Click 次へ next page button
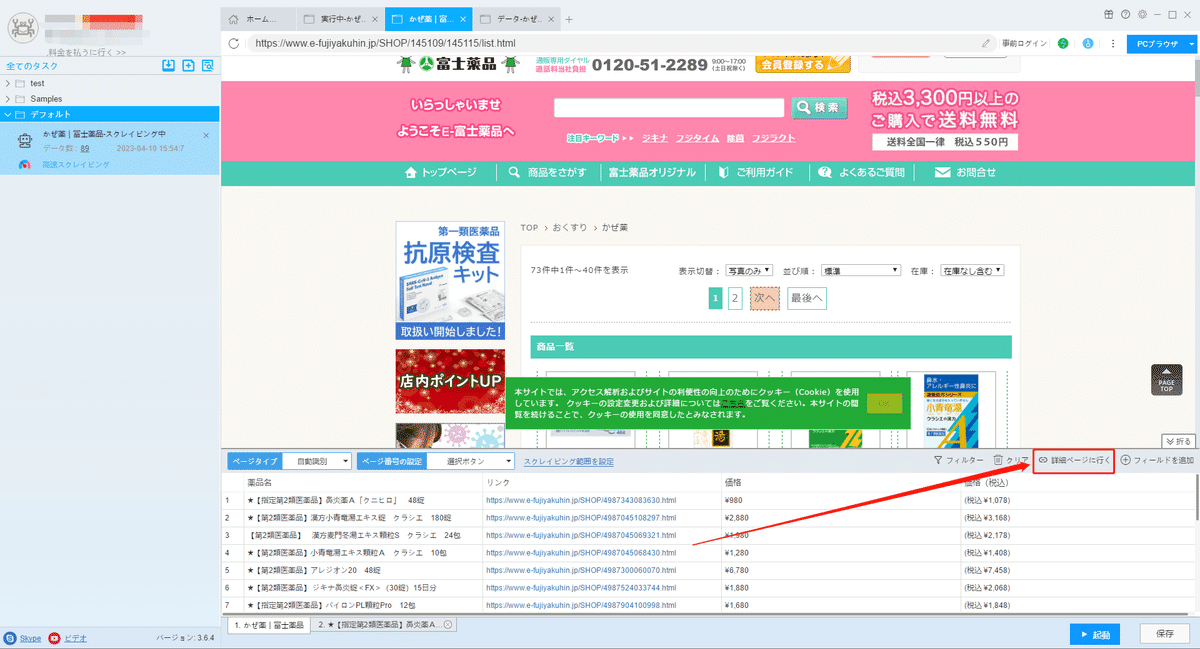Screen dimensions: 1200x649 (x=765, y=298)
